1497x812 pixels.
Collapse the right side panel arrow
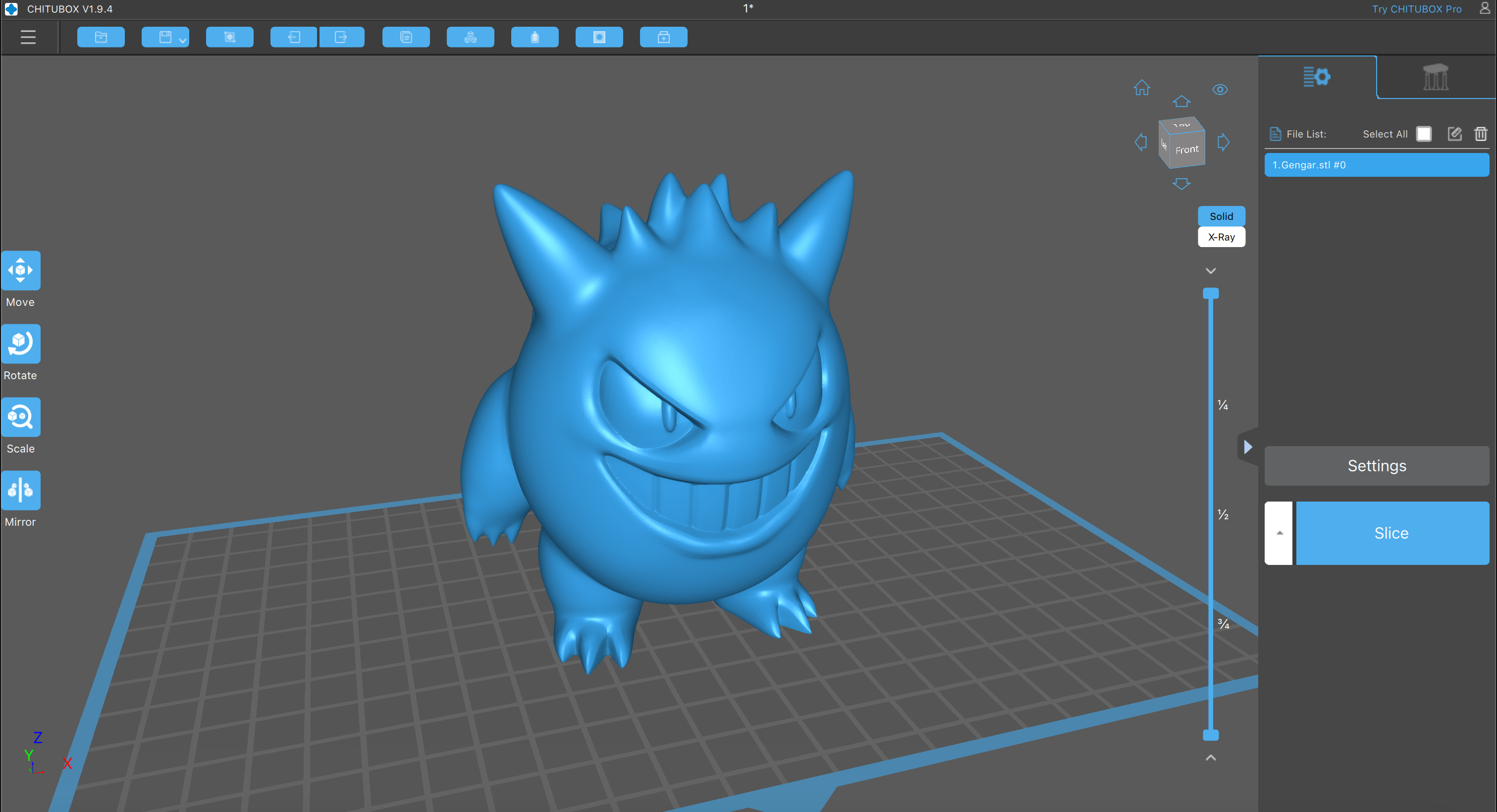point(1248,447)
